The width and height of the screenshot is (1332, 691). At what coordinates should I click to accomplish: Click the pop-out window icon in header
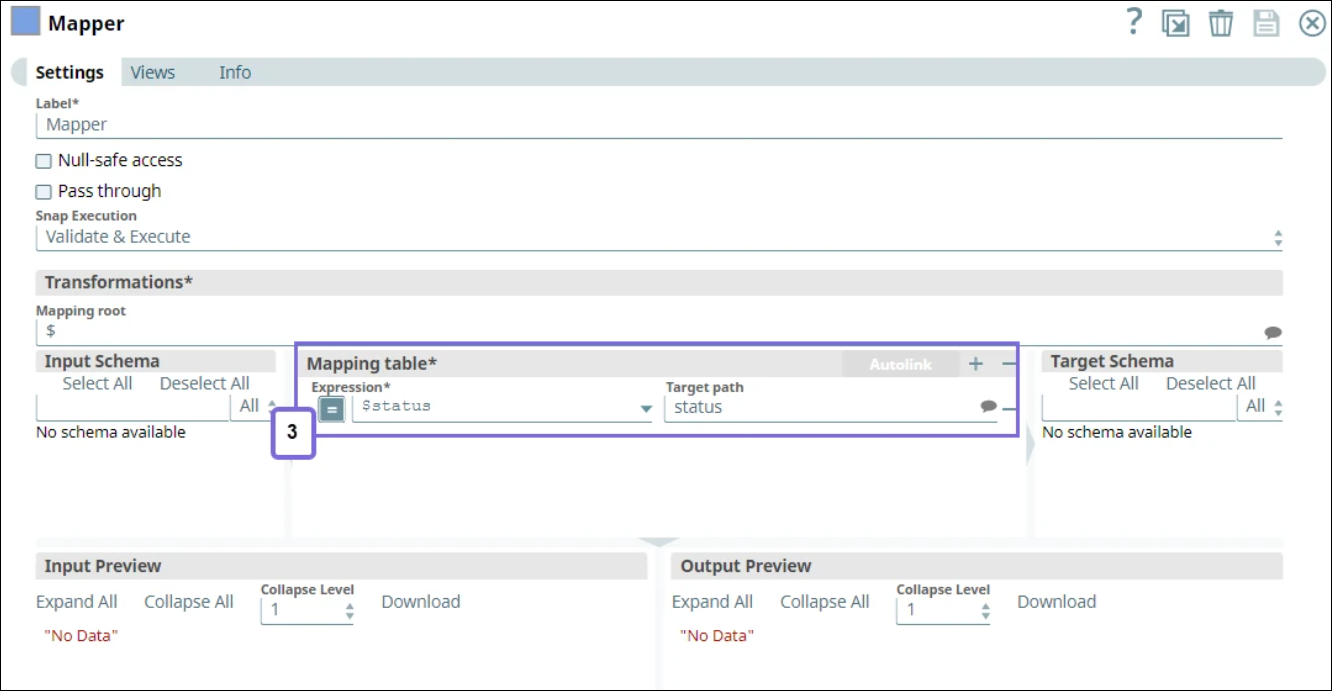tap(1175, 23)
